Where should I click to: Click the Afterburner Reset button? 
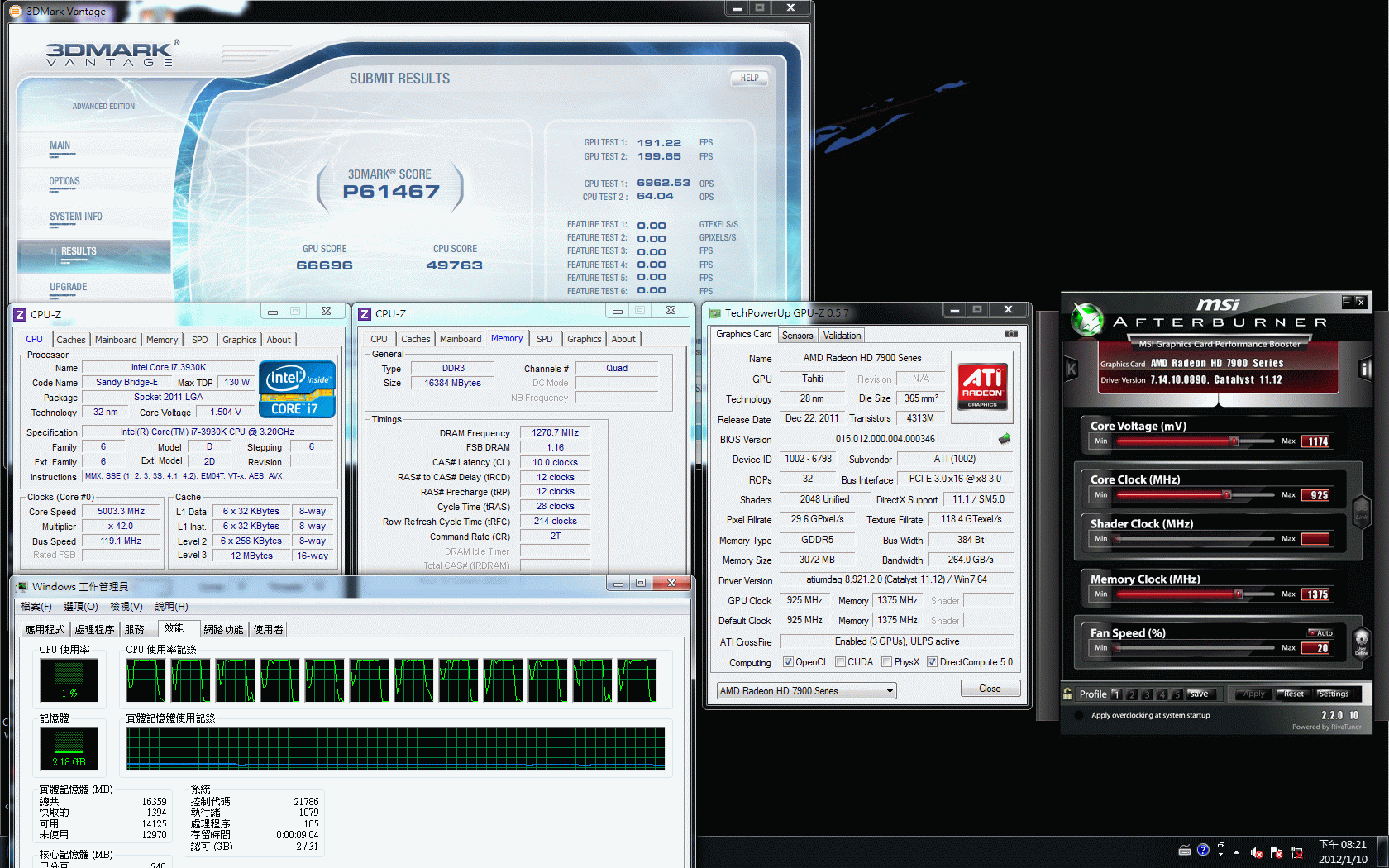1294,694
